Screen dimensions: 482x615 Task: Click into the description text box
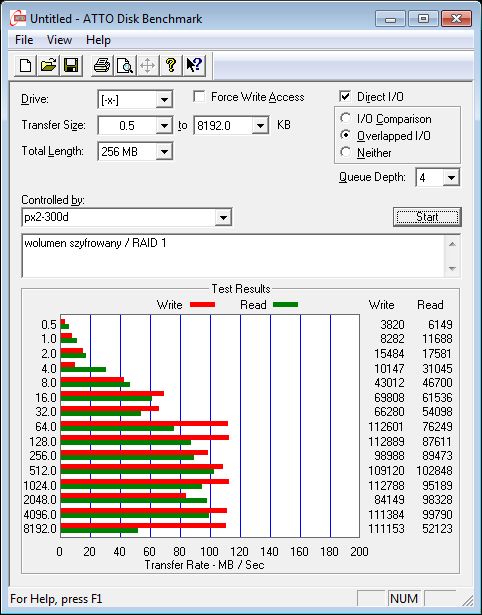tap(234, 256)
